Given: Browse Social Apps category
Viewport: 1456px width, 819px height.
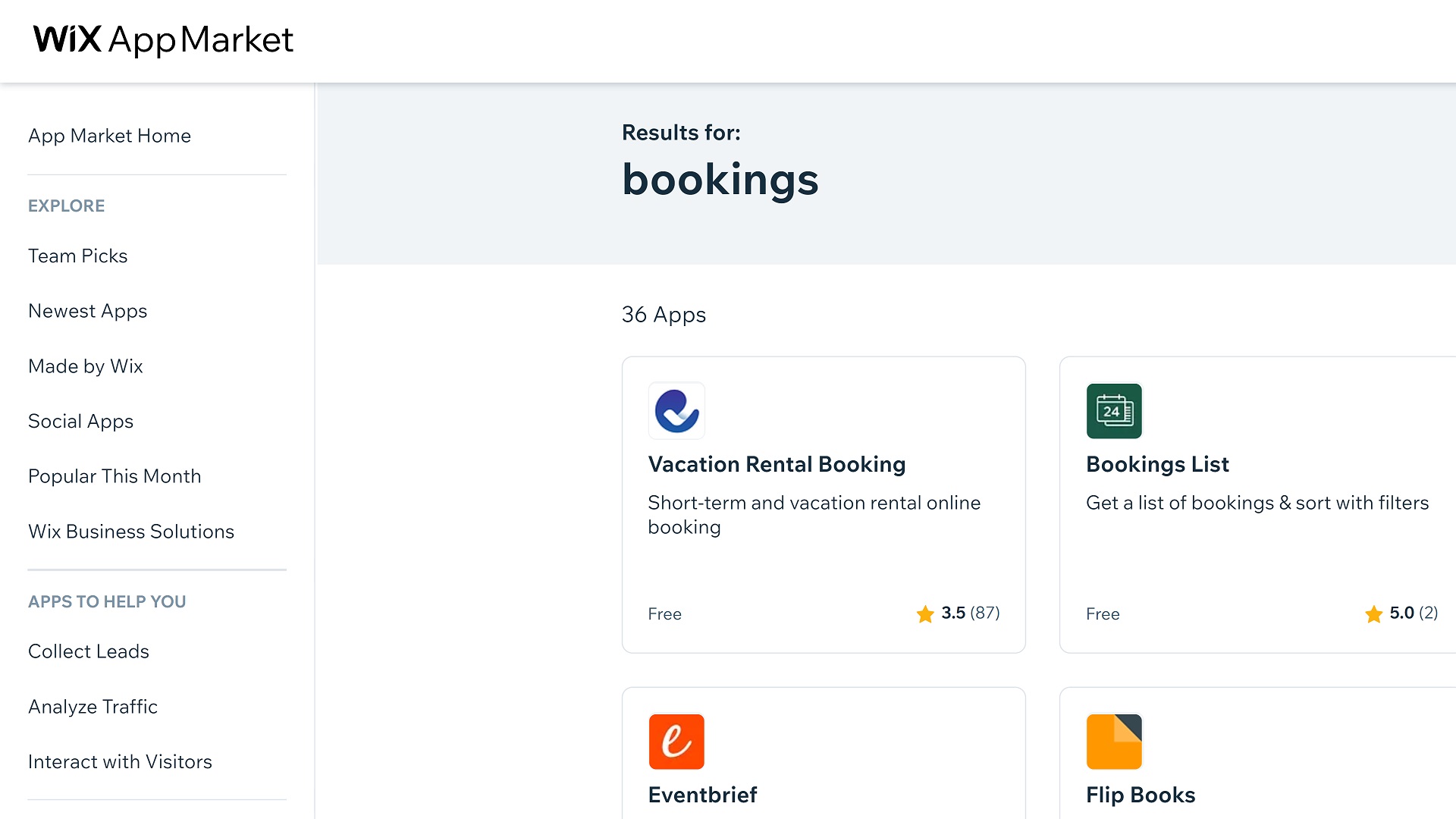Looking at the screenshot, I should click(80, 421).
